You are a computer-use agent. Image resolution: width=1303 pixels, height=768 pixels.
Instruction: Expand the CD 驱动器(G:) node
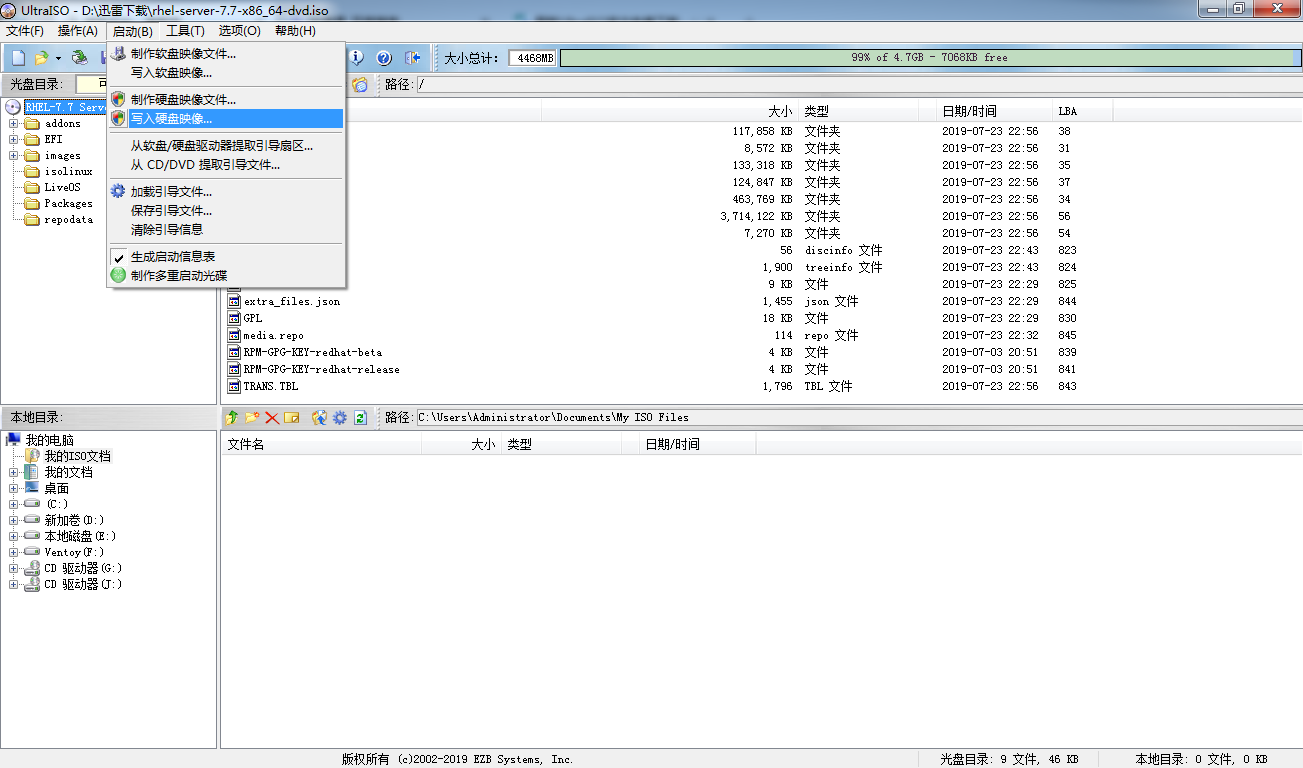[x=14, y=568]
